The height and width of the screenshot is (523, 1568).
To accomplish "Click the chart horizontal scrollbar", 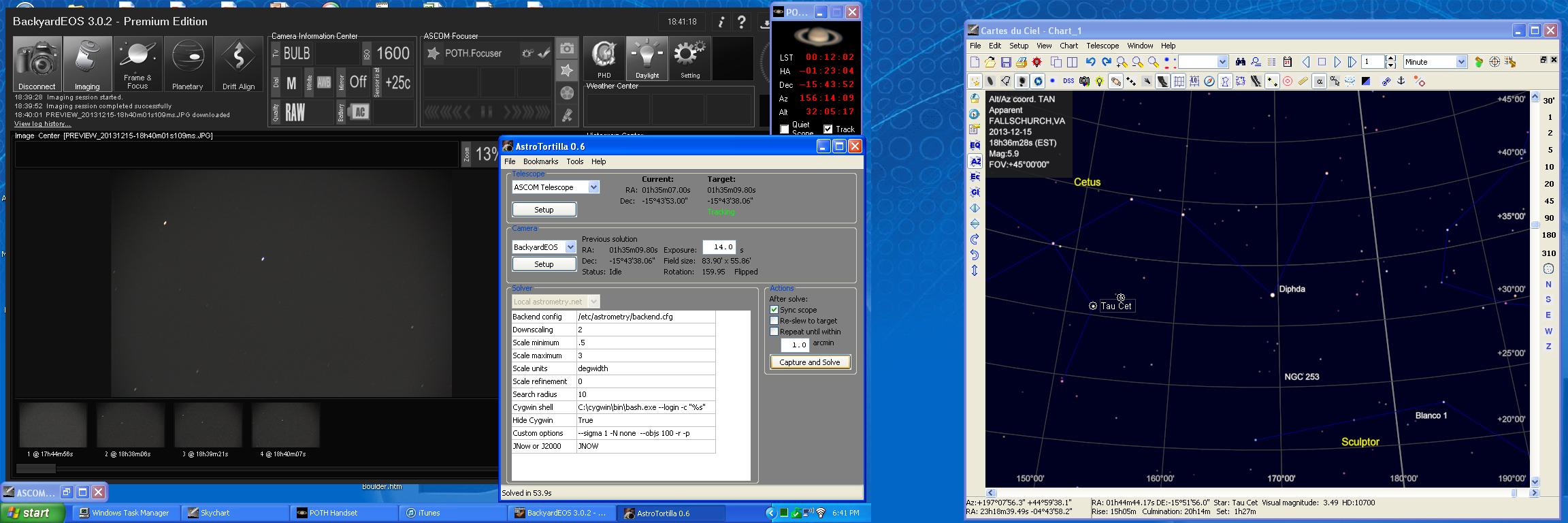I will point(1258,492).
